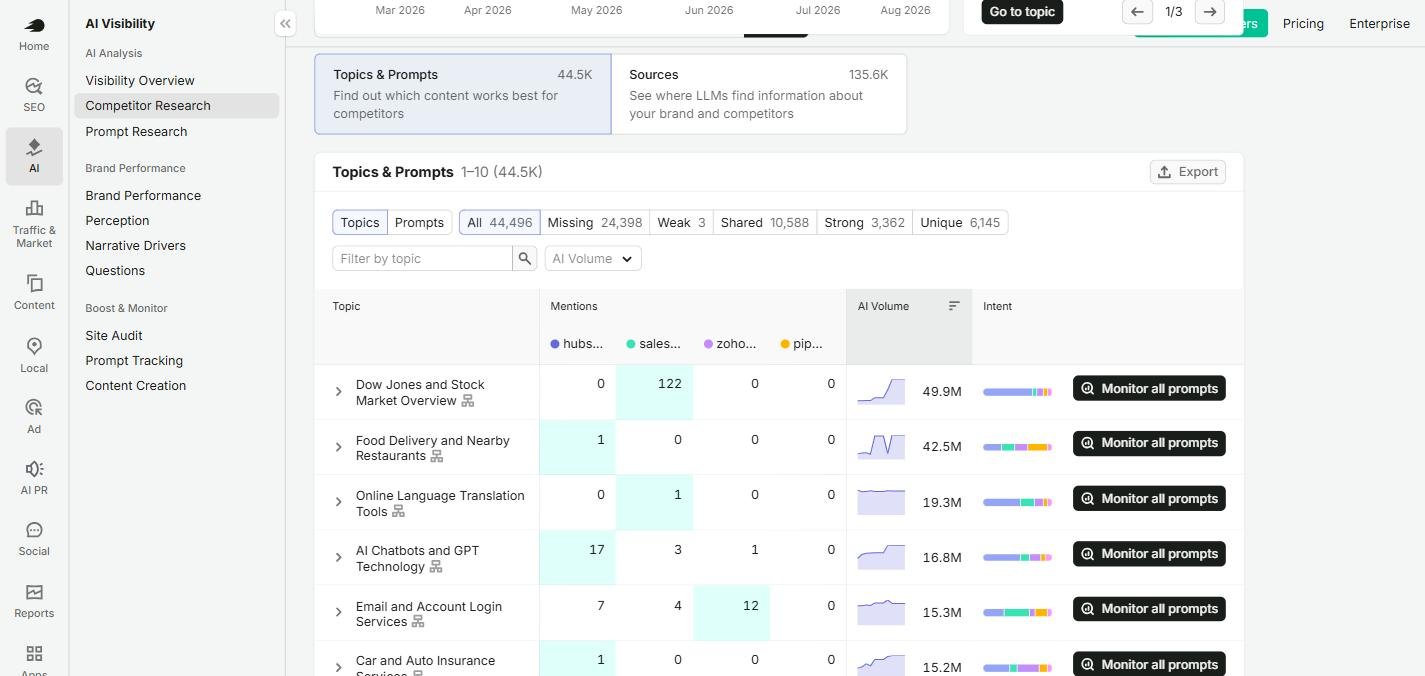Open the SEO toolkit icon
Image resolution: width=1425 pixels, height=676 pixels.
pyautogui.click(x=34, y=95)
